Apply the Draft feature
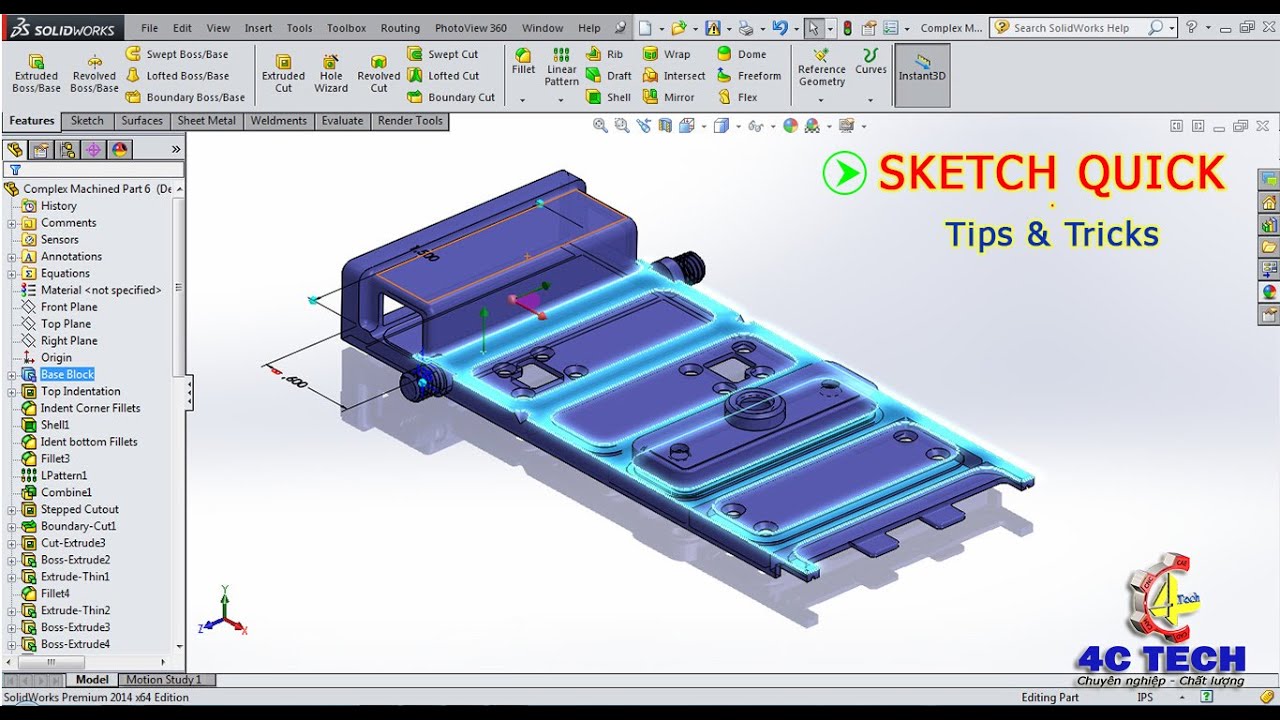This screenshot has width=1280, height=720. [x=609, y=76]
